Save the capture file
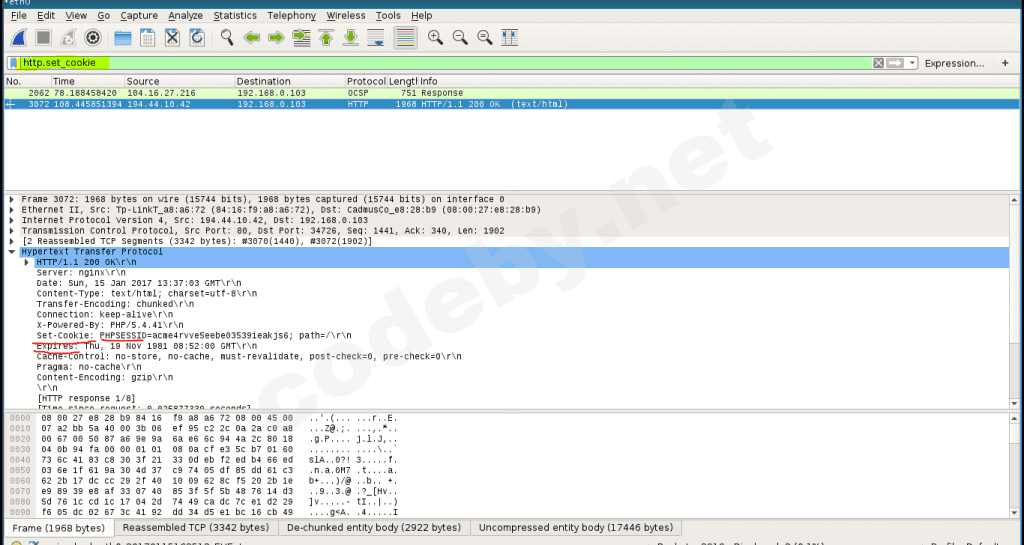Image resolution: width=1024 pixels, height=545 pixels. pos(148,38)
